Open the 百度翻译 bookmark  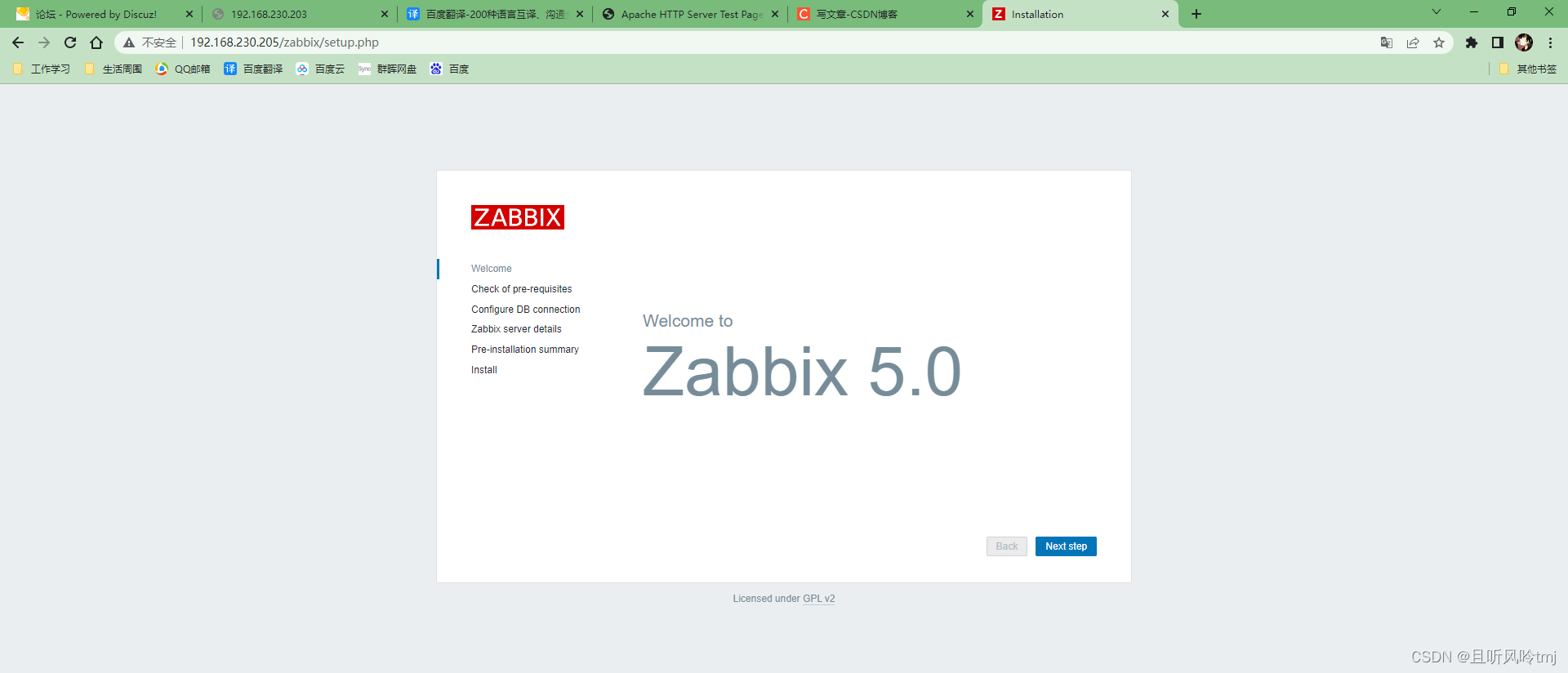tap(254, 69)
